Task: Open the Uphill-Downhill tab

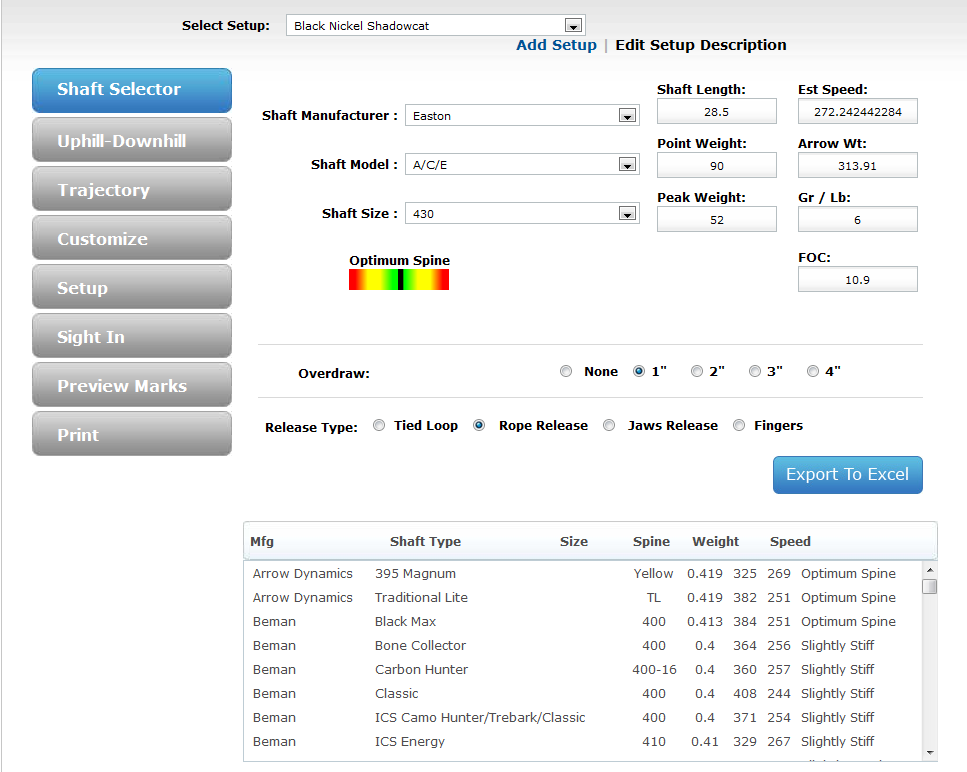Action: pyautogui.click(x=131, y=140)
